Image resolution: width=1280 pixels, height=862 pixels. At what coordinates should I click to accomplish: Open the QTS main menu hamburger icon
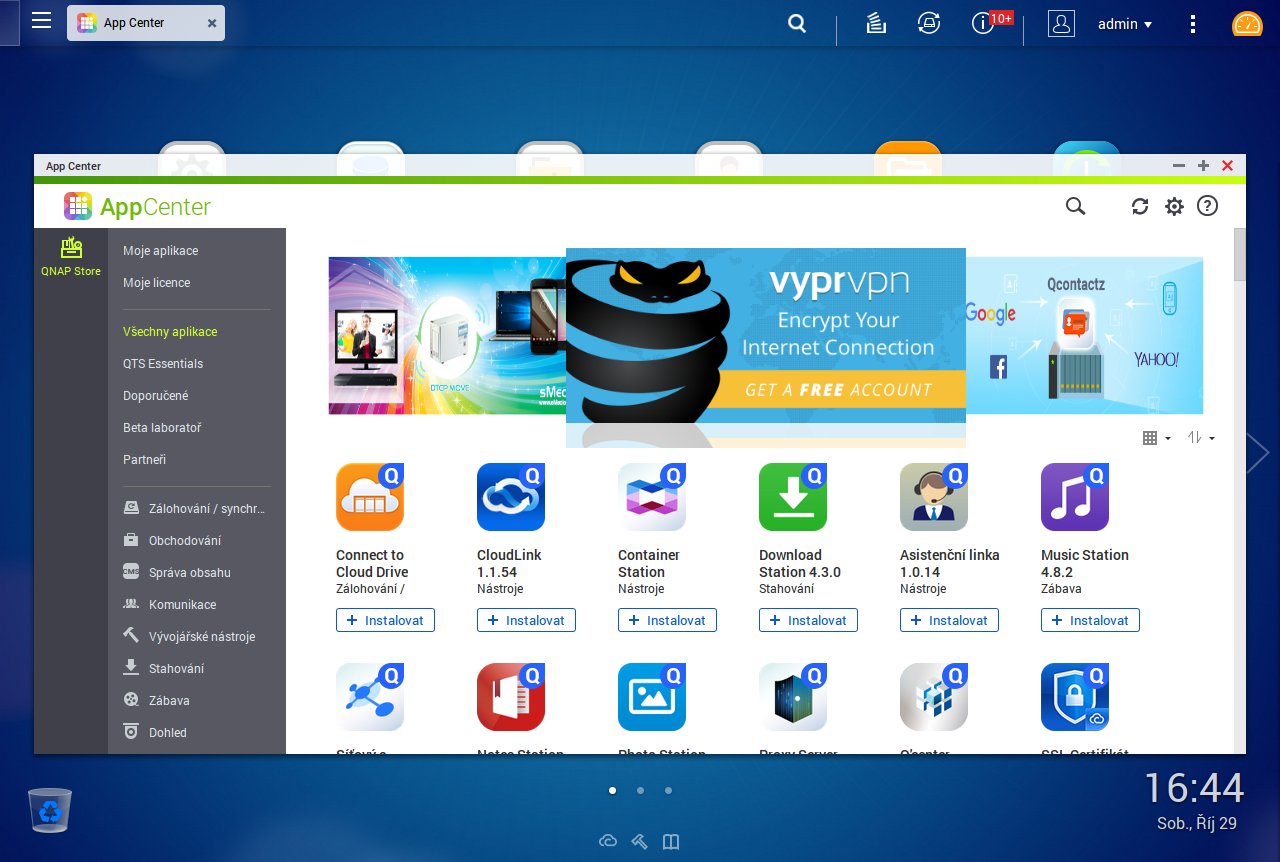[x=41, y=21]
